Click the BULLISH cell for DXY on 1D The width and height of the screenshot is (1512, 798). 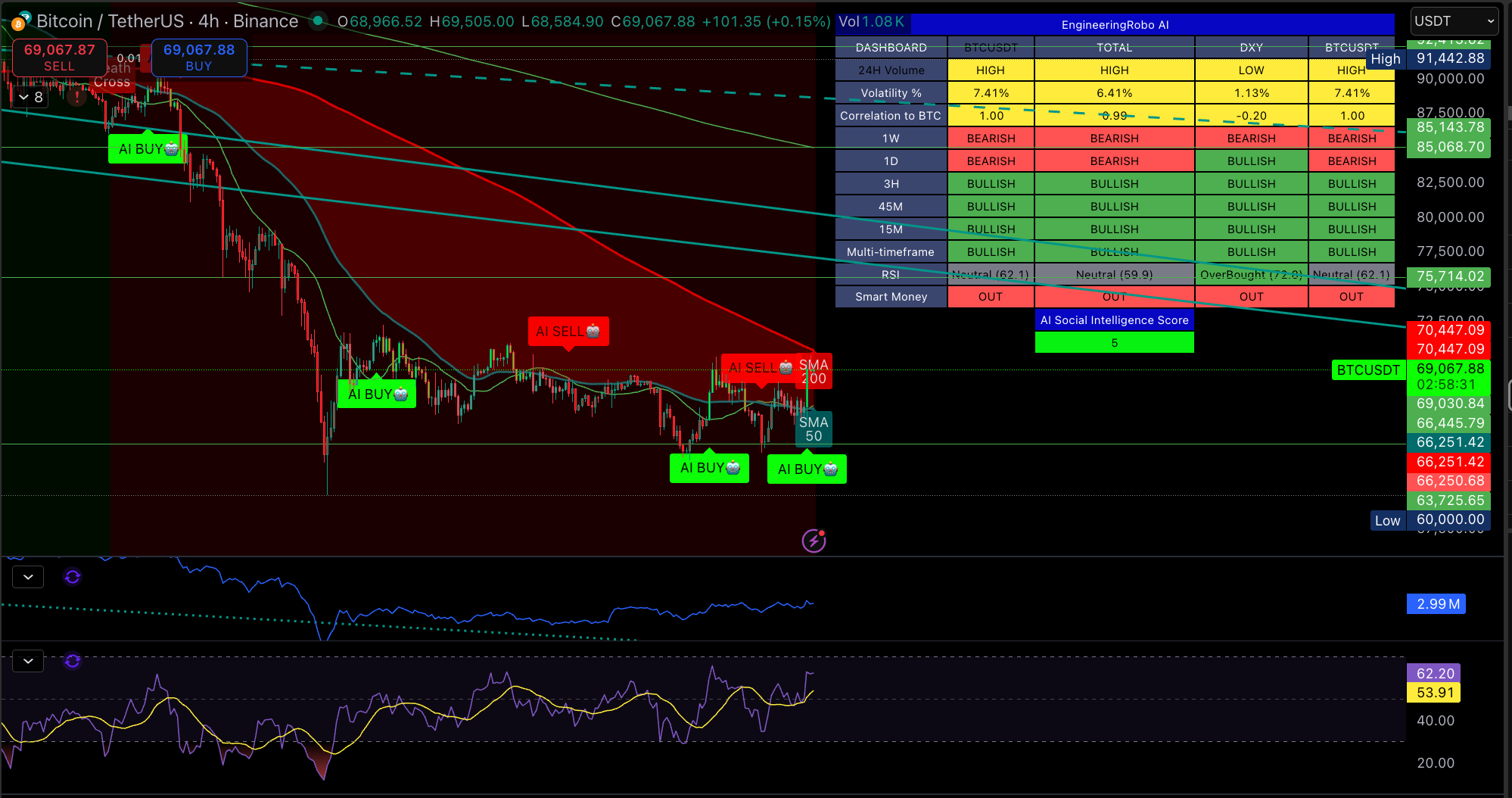click(x=1251, y=161)
